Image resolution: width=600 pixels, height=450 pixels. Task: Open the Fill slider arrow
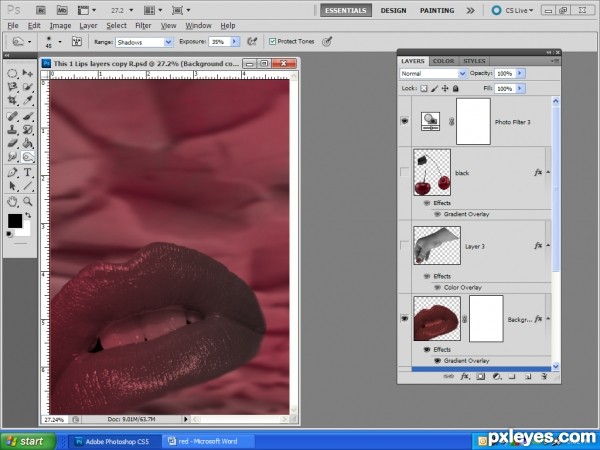coord(520,88)
